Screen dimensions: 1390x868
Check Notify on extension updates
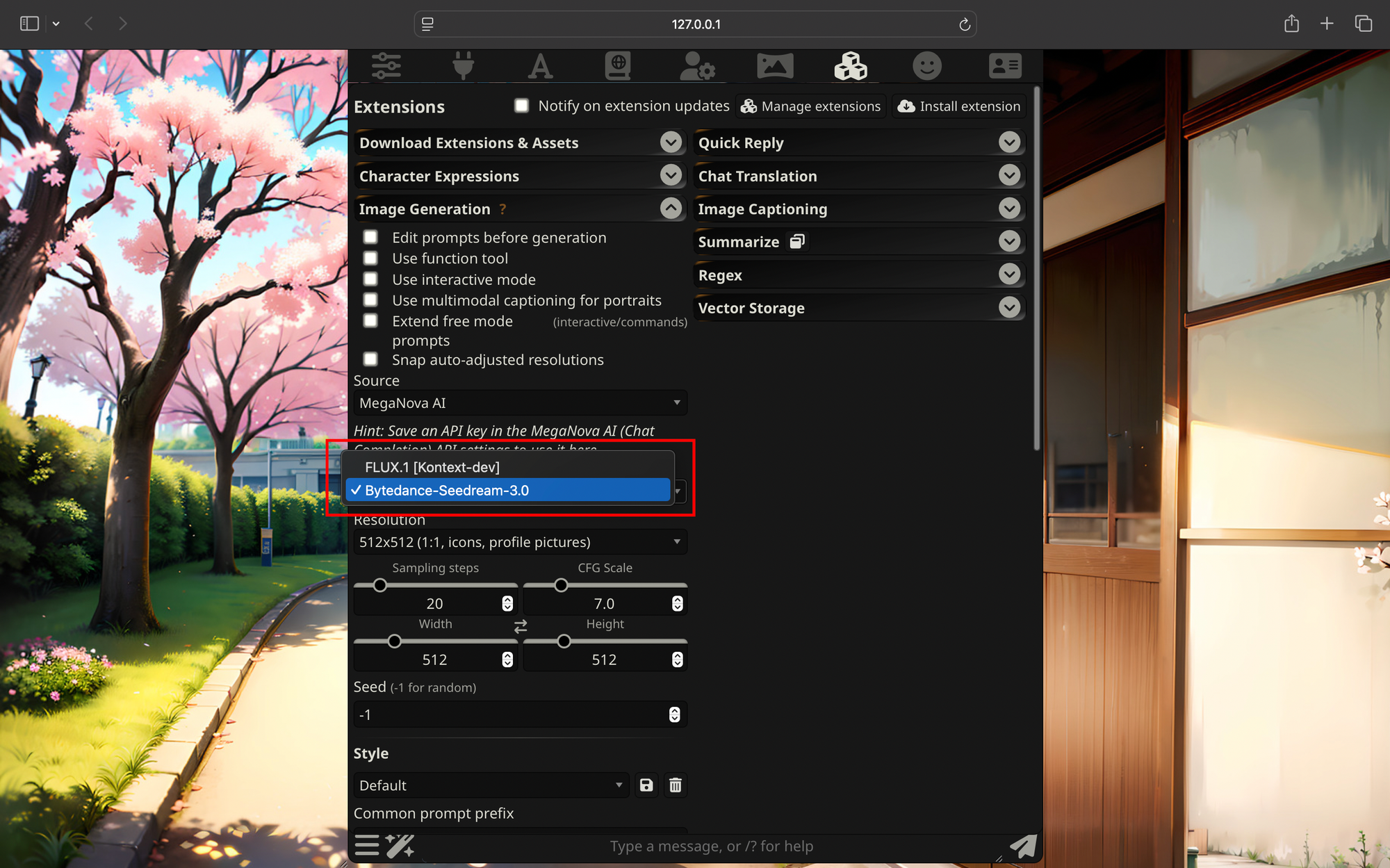pyautogui.click(x=522, y=106)
